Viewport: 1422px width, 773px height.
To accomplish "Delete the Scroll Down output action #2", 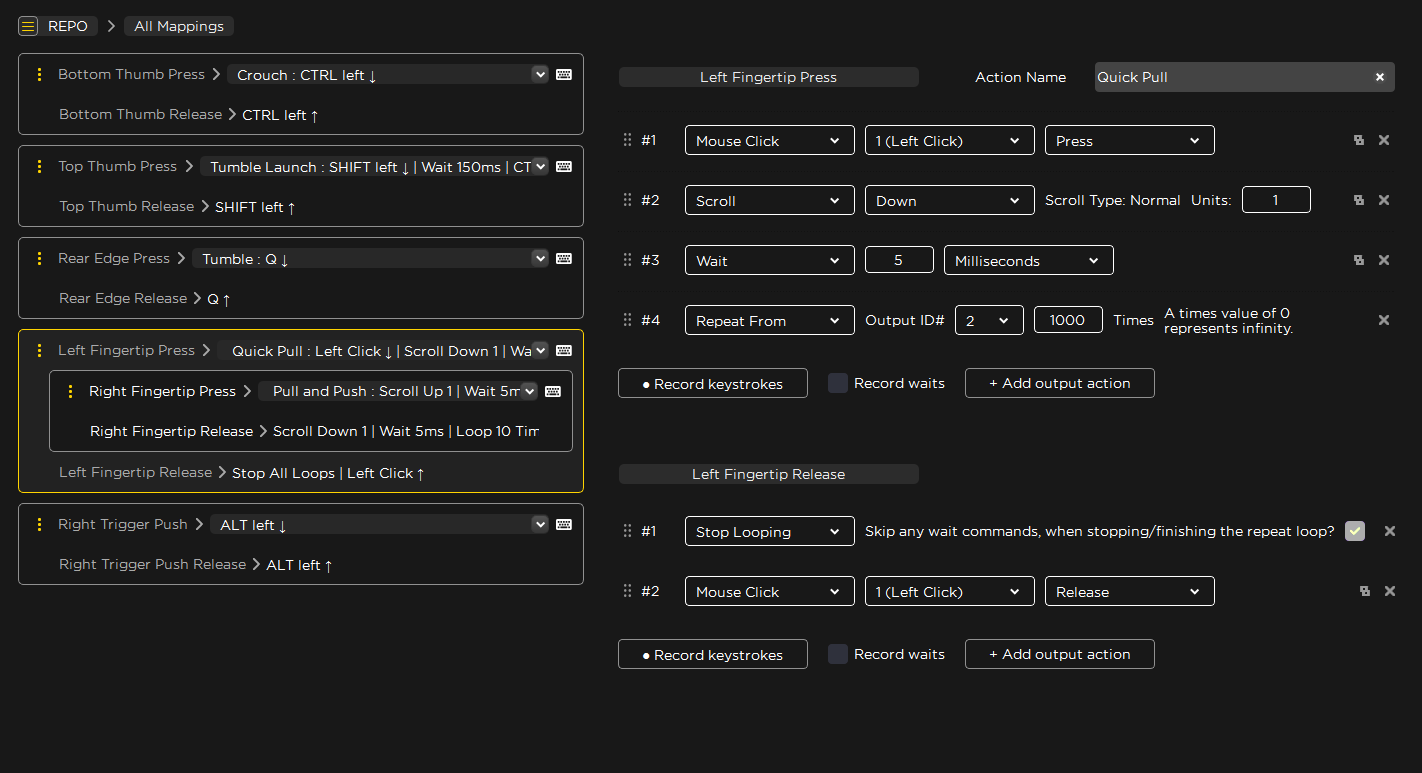I will 1384,200.
